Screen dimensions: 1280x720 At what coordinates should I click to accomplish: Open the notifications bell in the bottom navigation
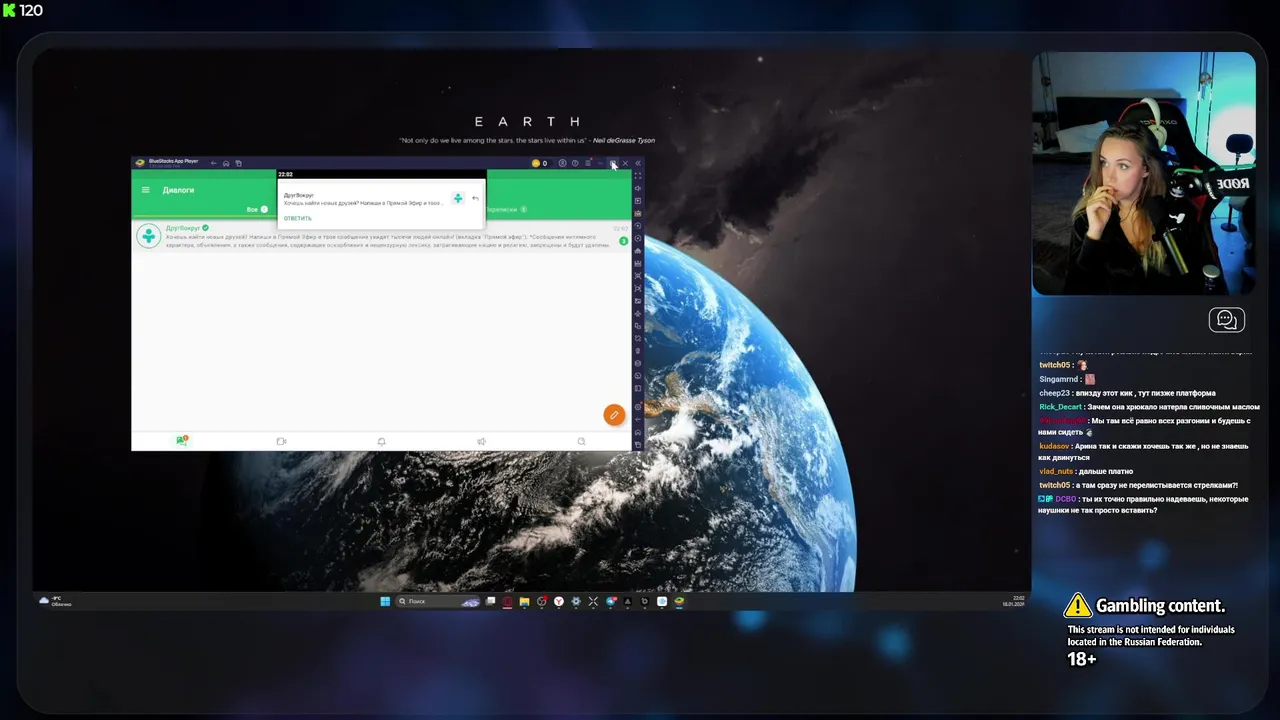pos(381,441)
